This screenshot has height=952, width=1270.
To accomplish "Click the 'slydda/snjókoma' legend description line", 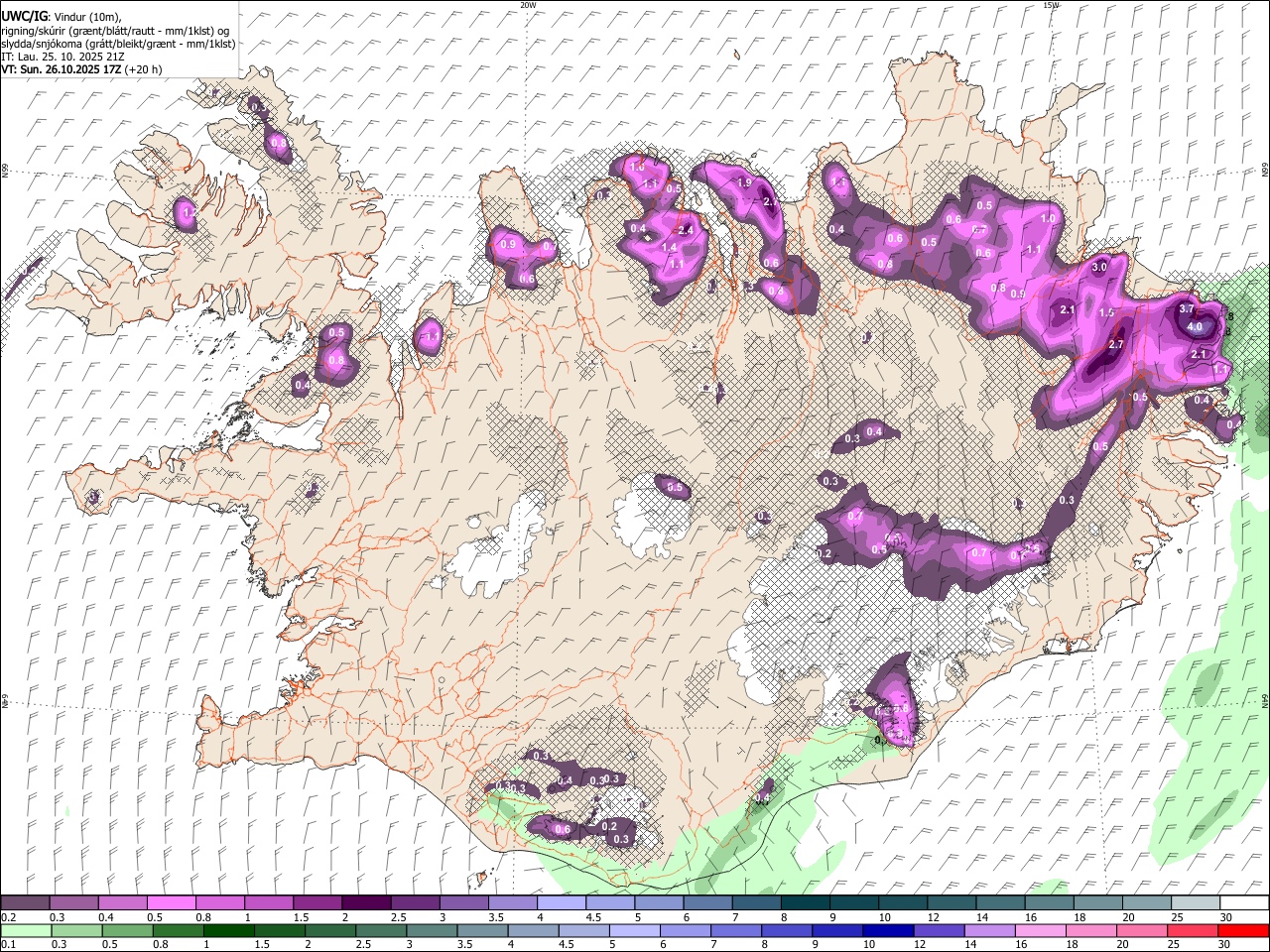I will click(118, 44).
